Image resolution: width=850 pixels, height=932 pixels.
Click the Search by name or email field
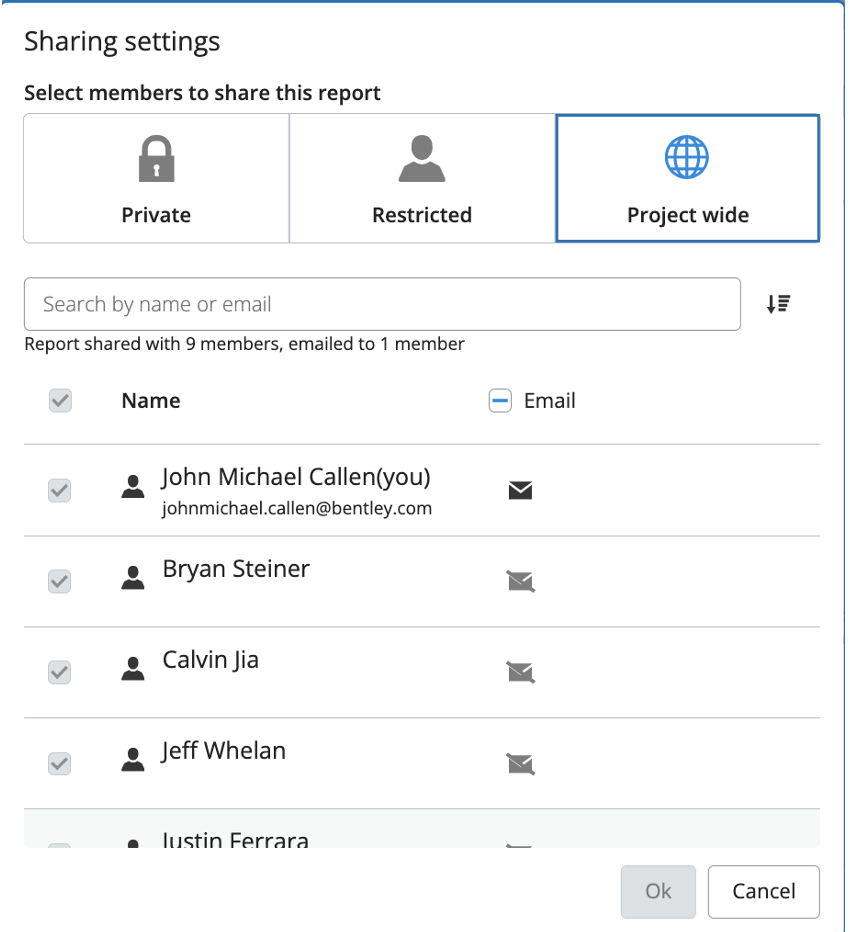pos(382,304)
